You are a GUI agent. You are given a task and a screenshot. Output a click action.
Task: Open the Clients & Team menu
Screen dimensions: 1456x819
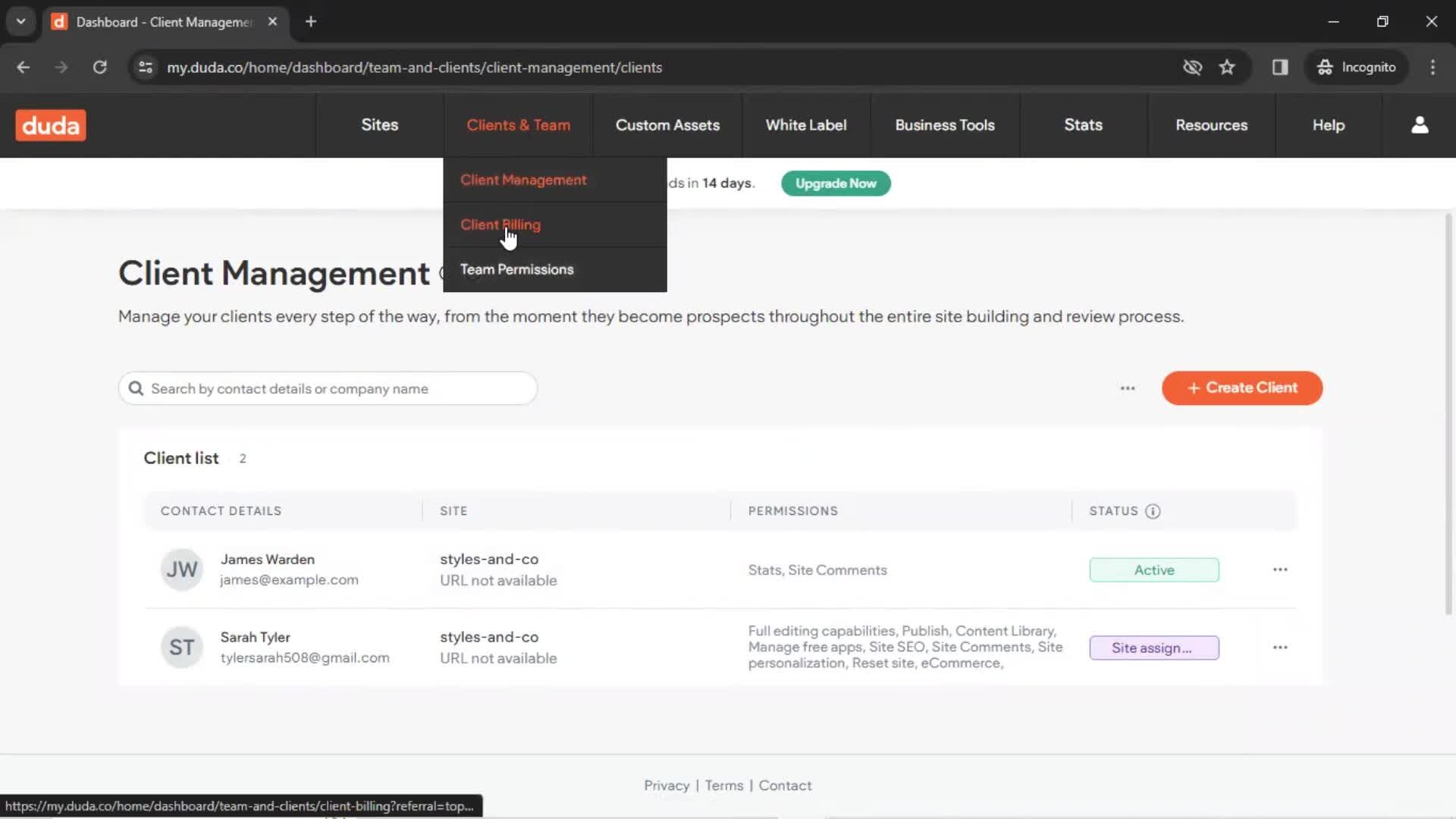coord(519,125)
